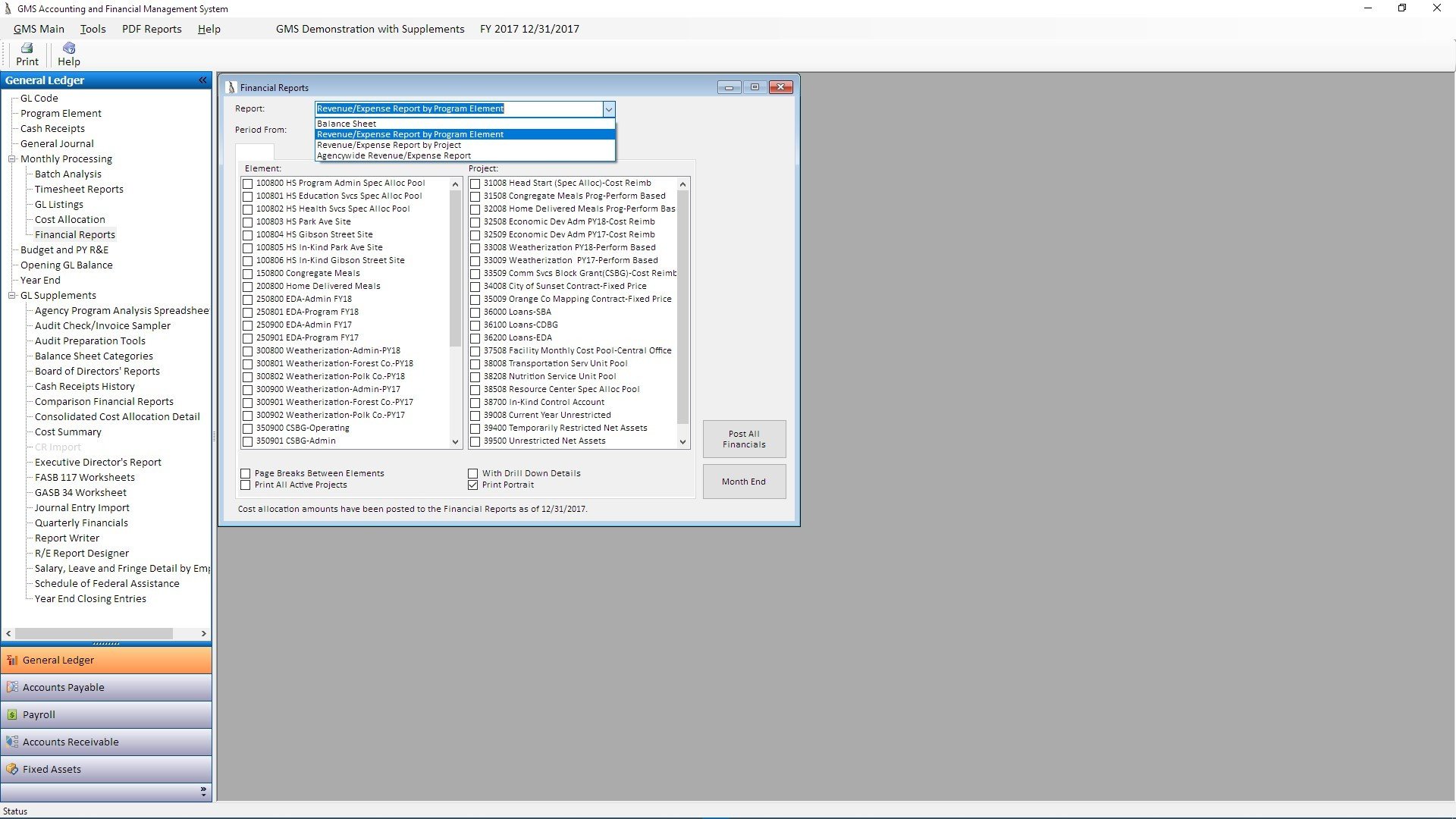Viewport: 1456px width, 819px height.
Task: Choose Balance Sheet from the report list
Action: (x=347, y=124)
